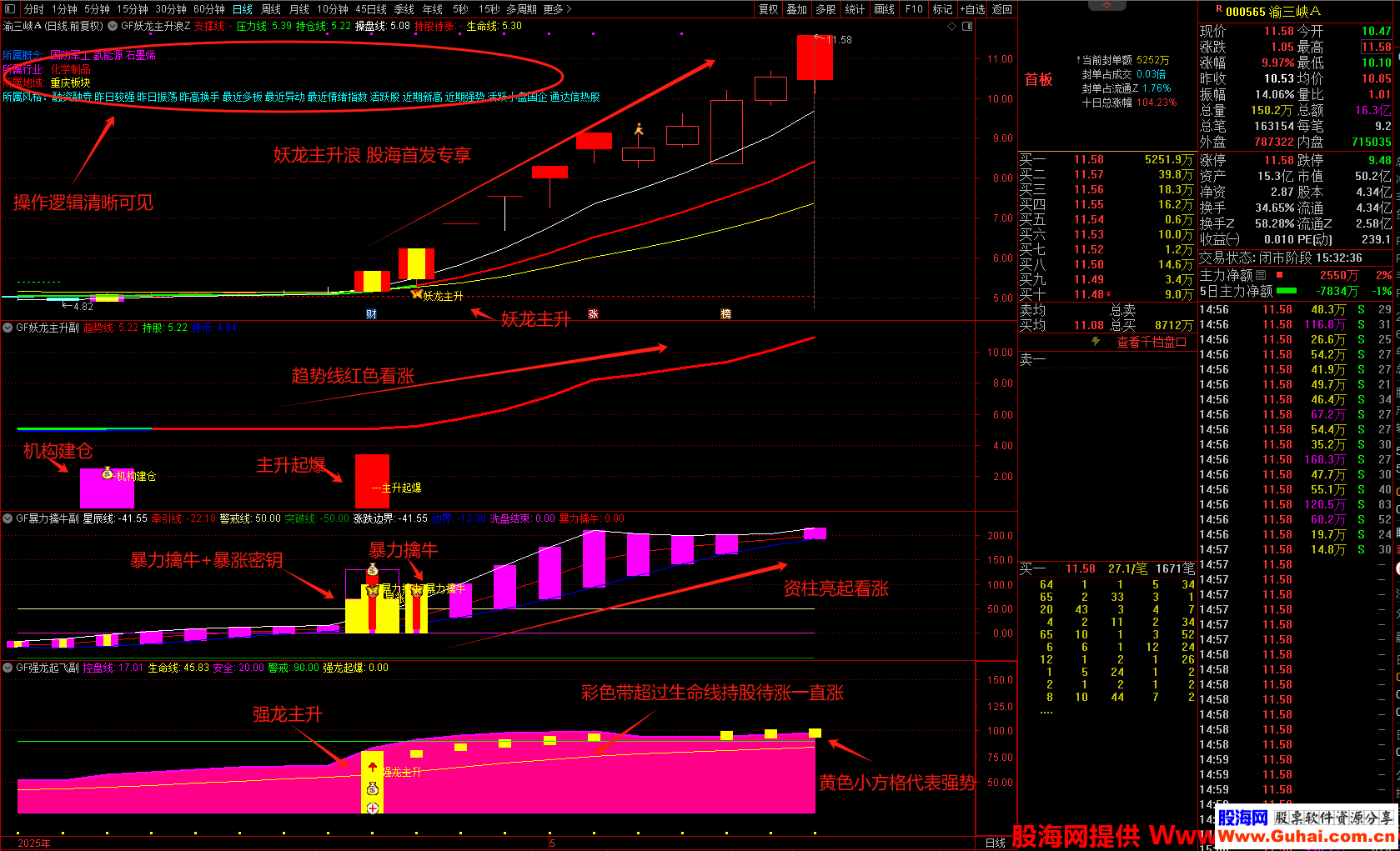Click the 买一 price 11.58 row
The width and height of the screenshot is (1400, 851).
1107,159
